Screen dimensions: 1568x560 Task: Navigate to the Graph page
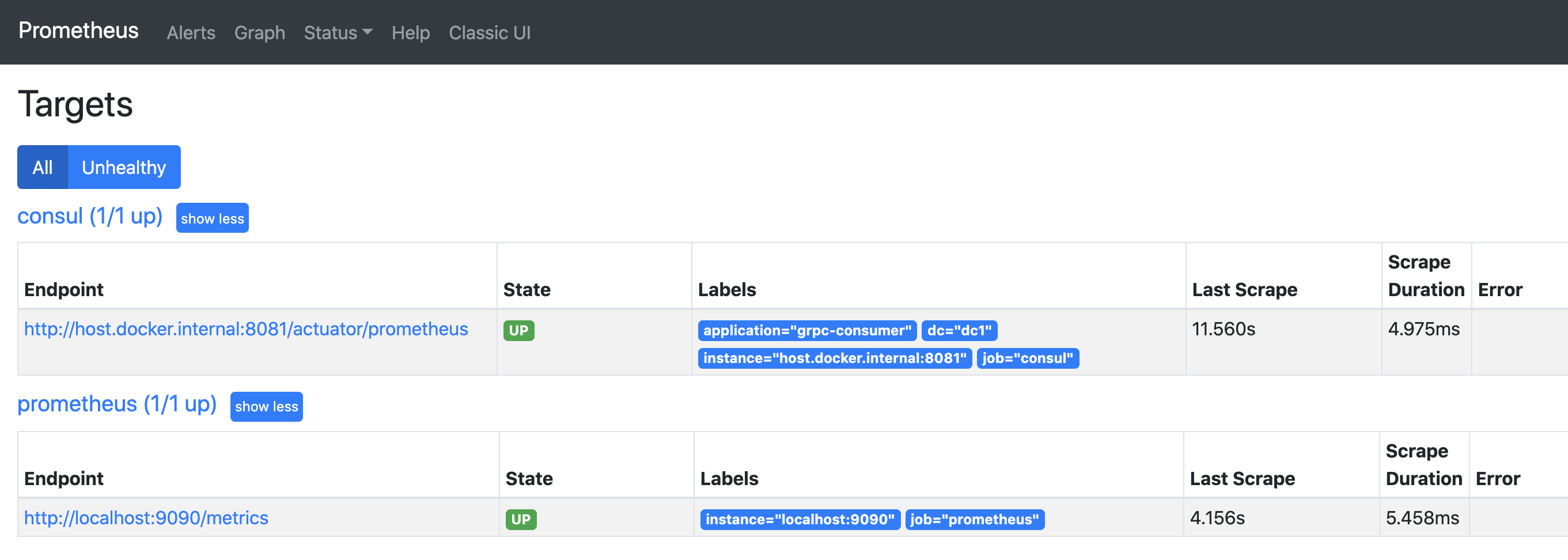click(x=259, y=33)
